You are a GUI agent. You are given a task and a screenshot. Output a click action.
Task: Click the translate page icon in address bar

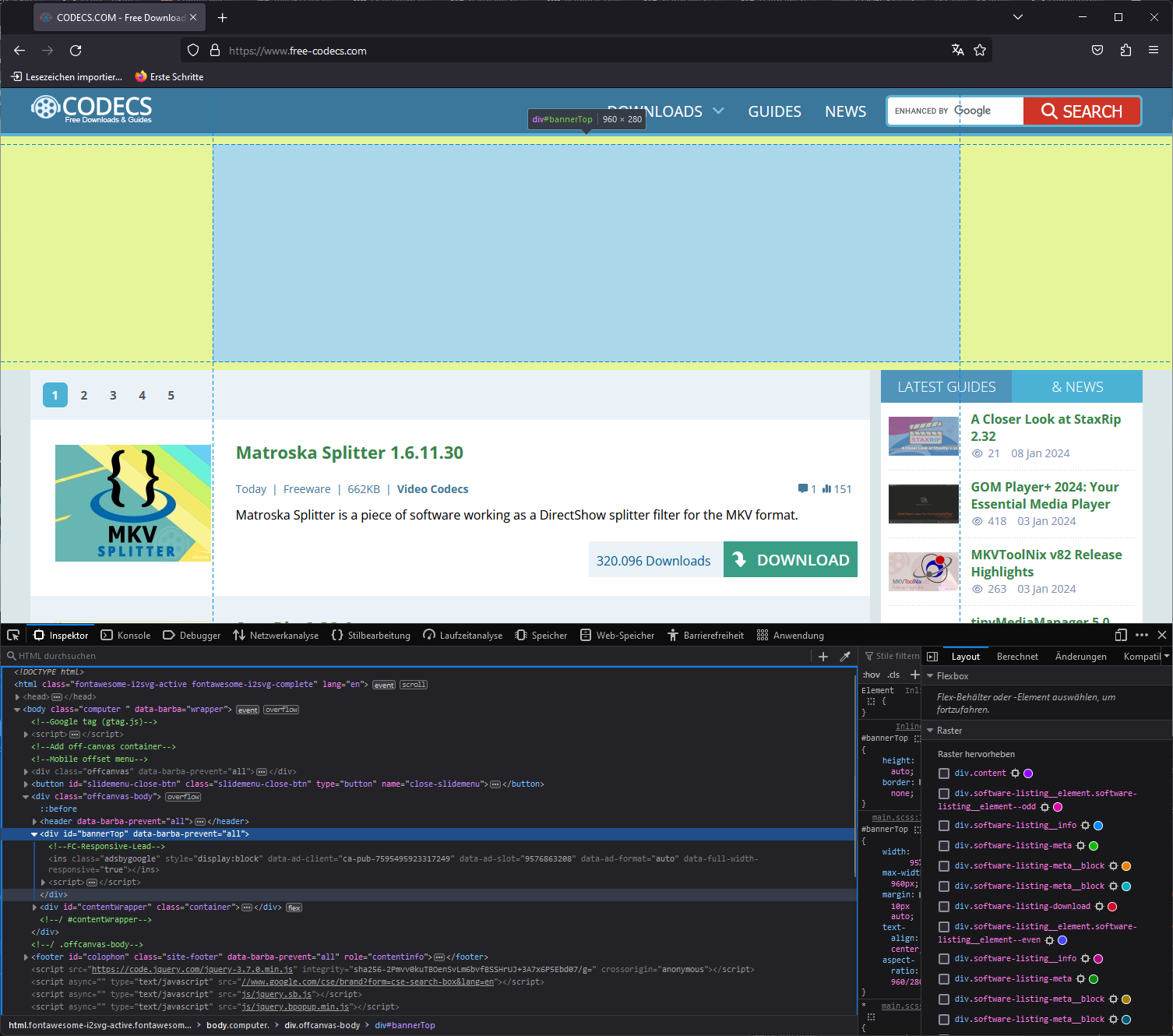tap(957, 50)
